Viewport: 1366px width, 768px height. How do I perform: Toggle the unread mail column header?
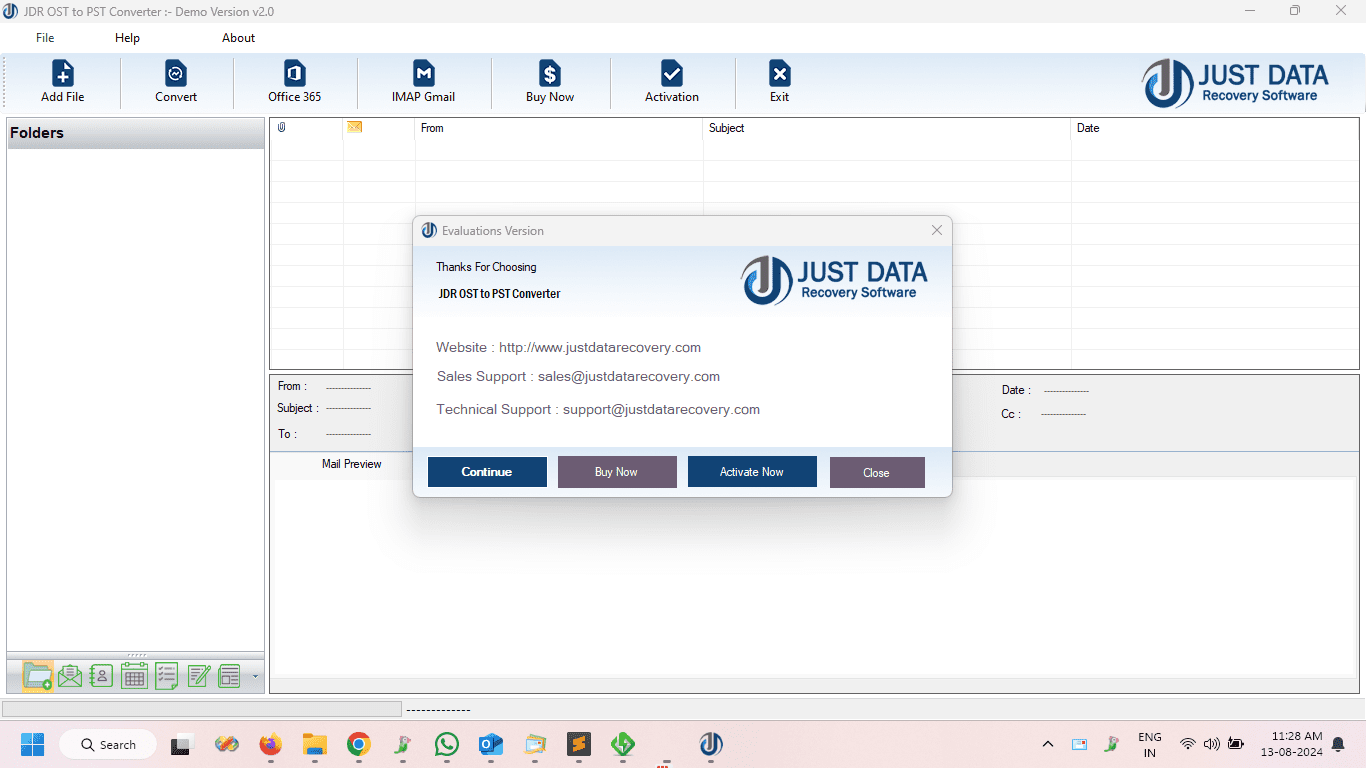tap(353, 128)
